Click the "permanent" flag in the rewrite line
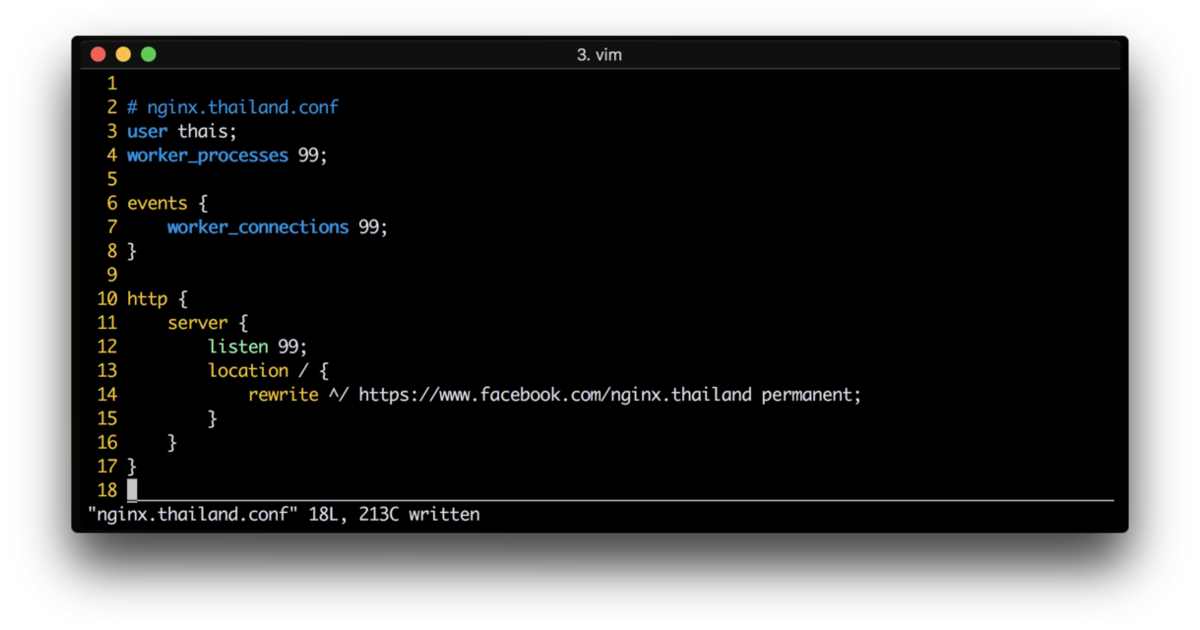The width and height of the screenshot is (1200, 630). click(x=810, y=395)
